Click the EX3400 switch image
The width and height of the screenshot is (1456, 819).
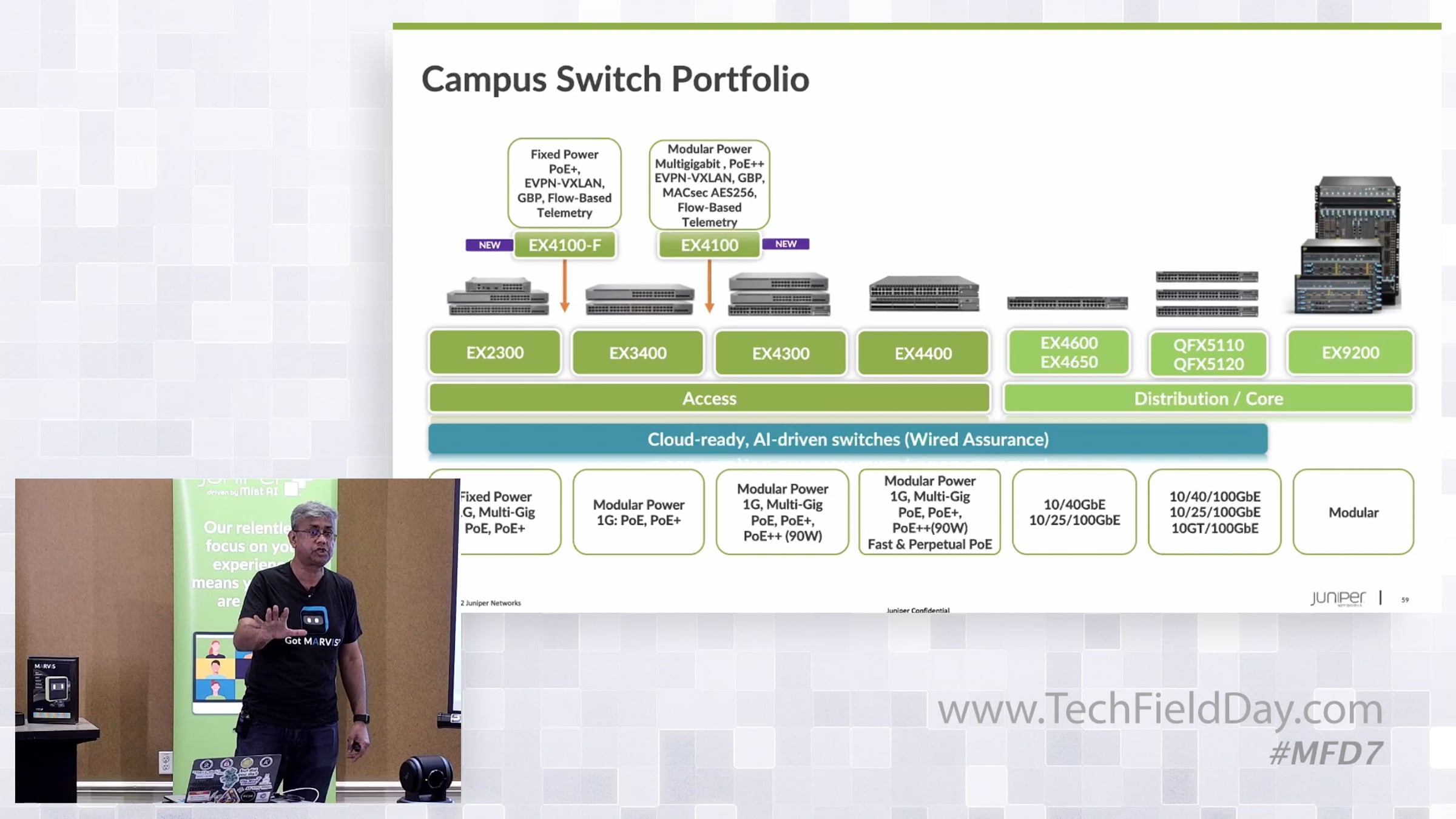(639, 299)
